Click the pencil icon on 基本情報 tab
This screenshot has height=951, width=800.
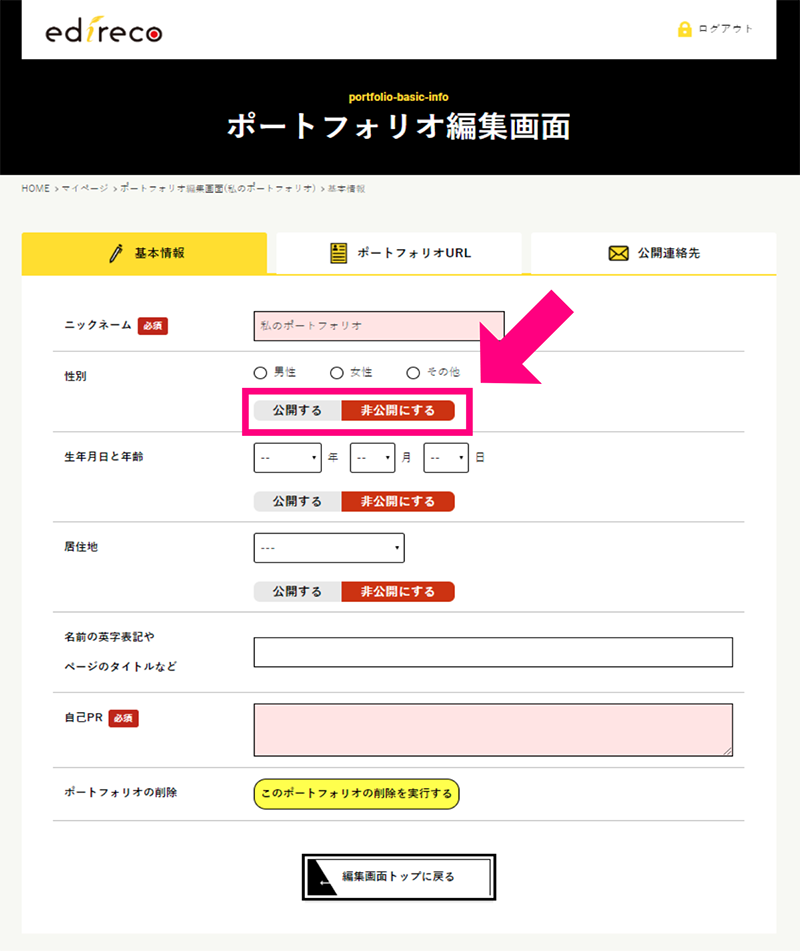click(116, 253)
